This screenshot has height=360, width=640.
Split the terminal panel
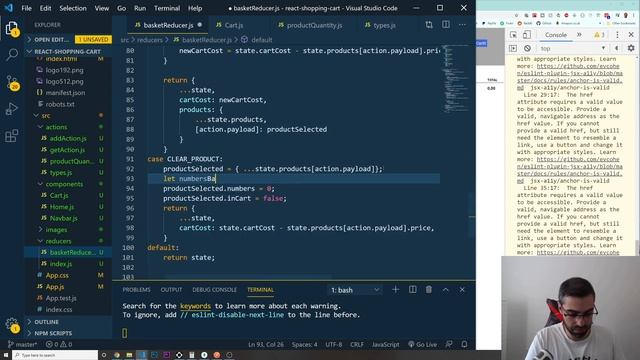coord(413,290)
